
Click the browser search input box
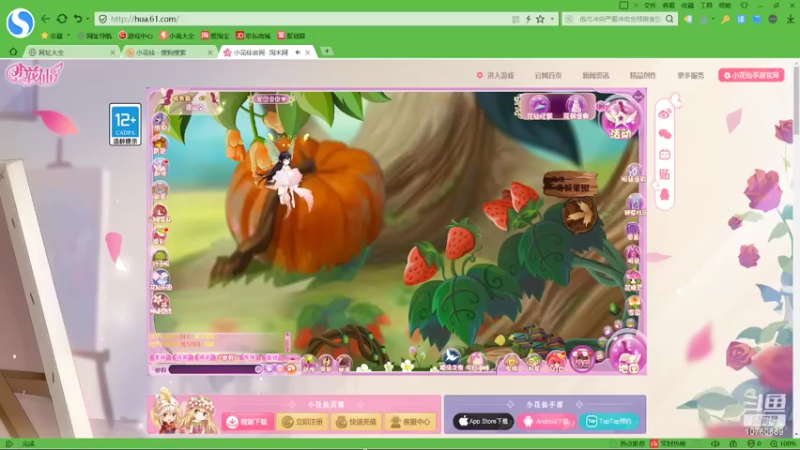pyautogui.click(x=619, y=19)
